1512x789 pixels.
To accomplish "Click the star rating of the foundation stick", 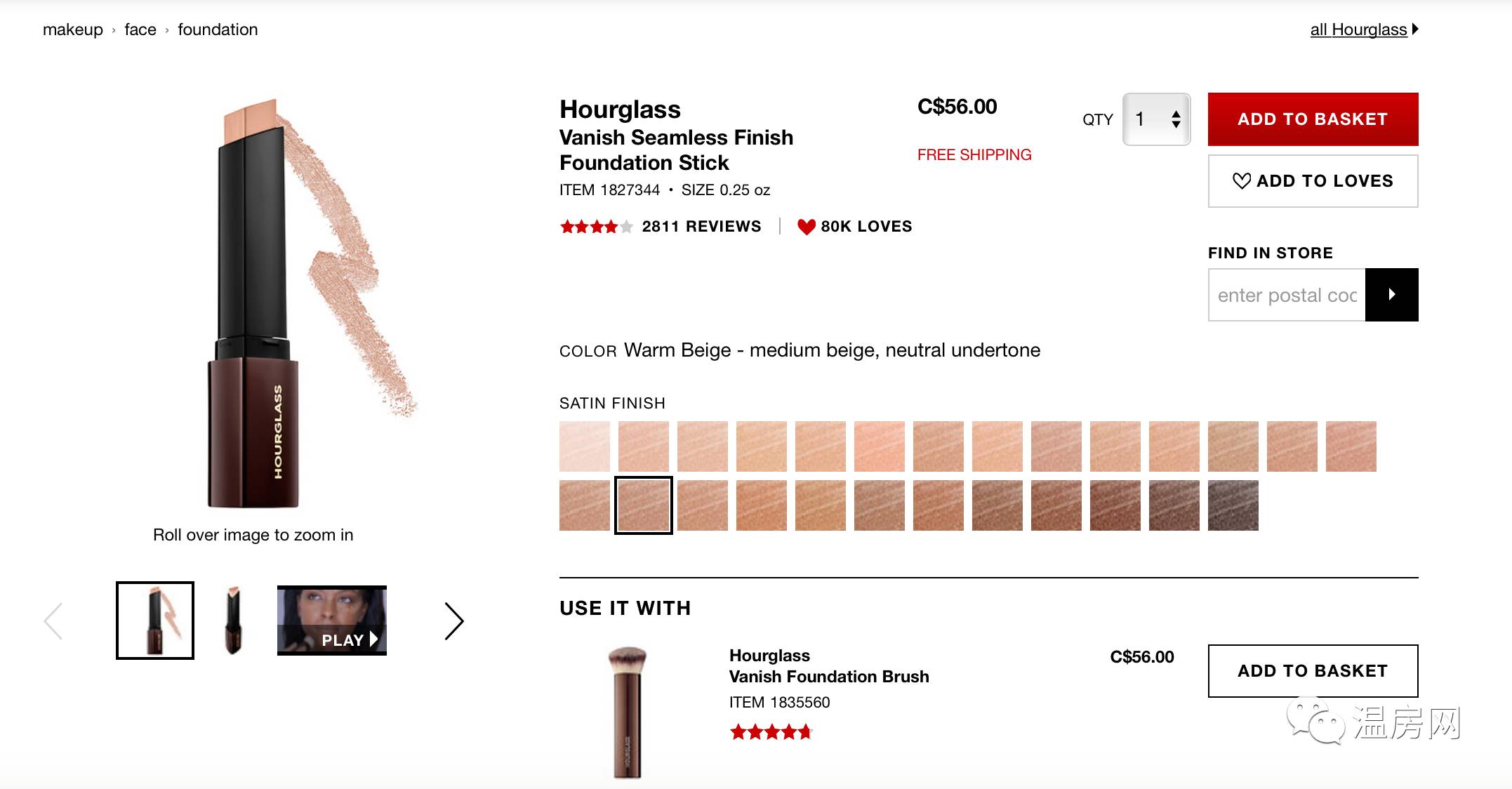I will [x=596, y=227].
